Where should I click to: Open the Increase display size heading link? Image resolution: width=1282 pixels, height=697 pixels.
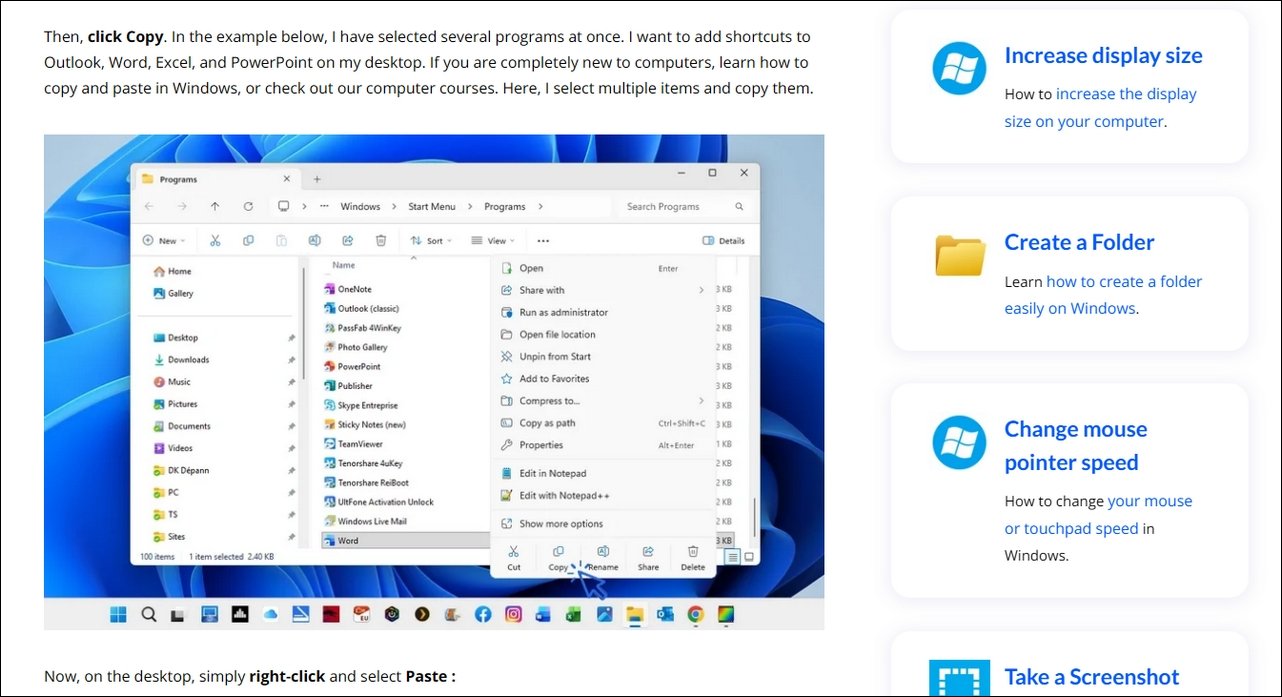[1103, 55]
